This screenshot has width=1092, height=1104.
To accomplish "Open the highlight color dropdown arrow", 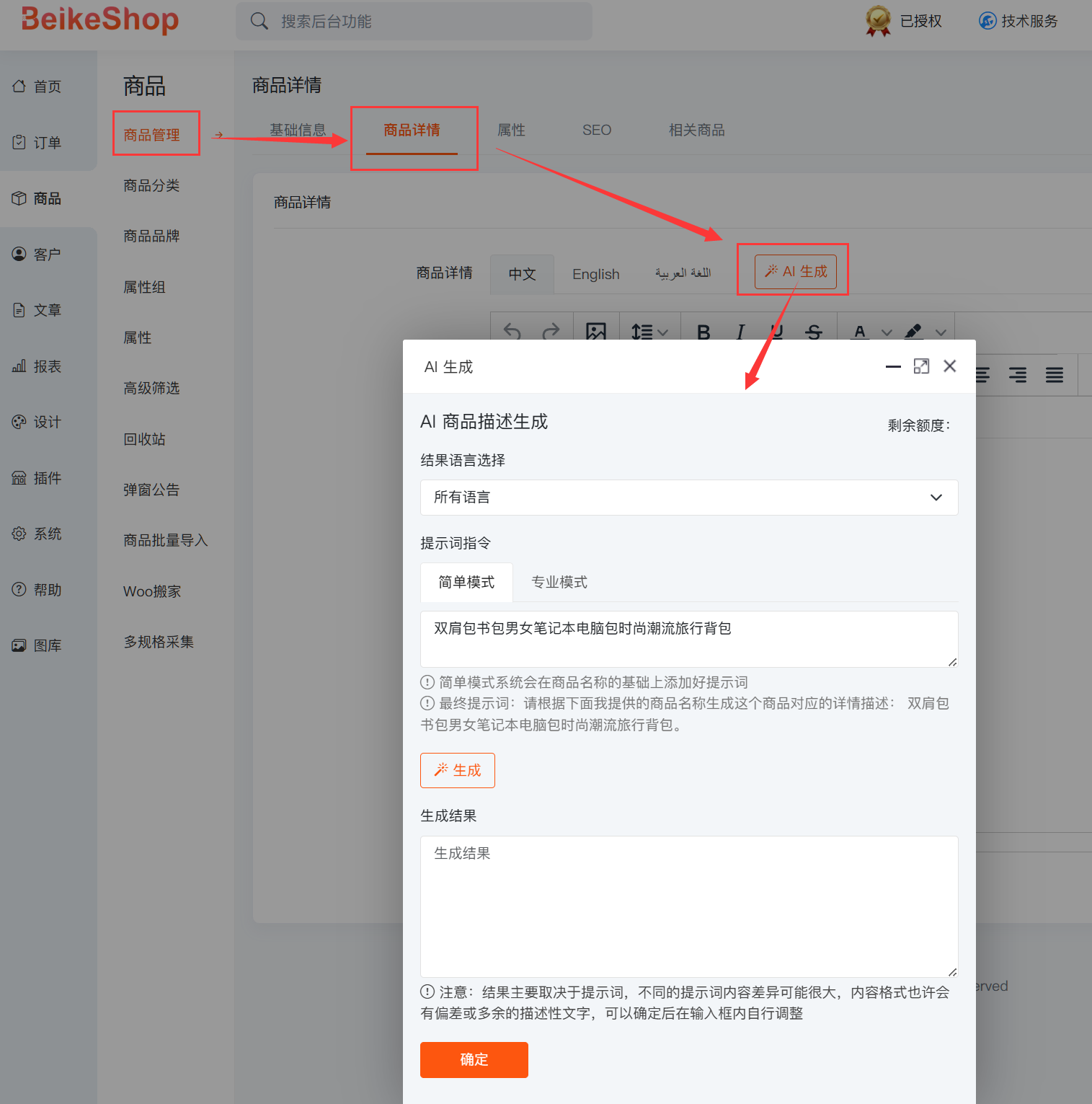I will click(941, 332).
